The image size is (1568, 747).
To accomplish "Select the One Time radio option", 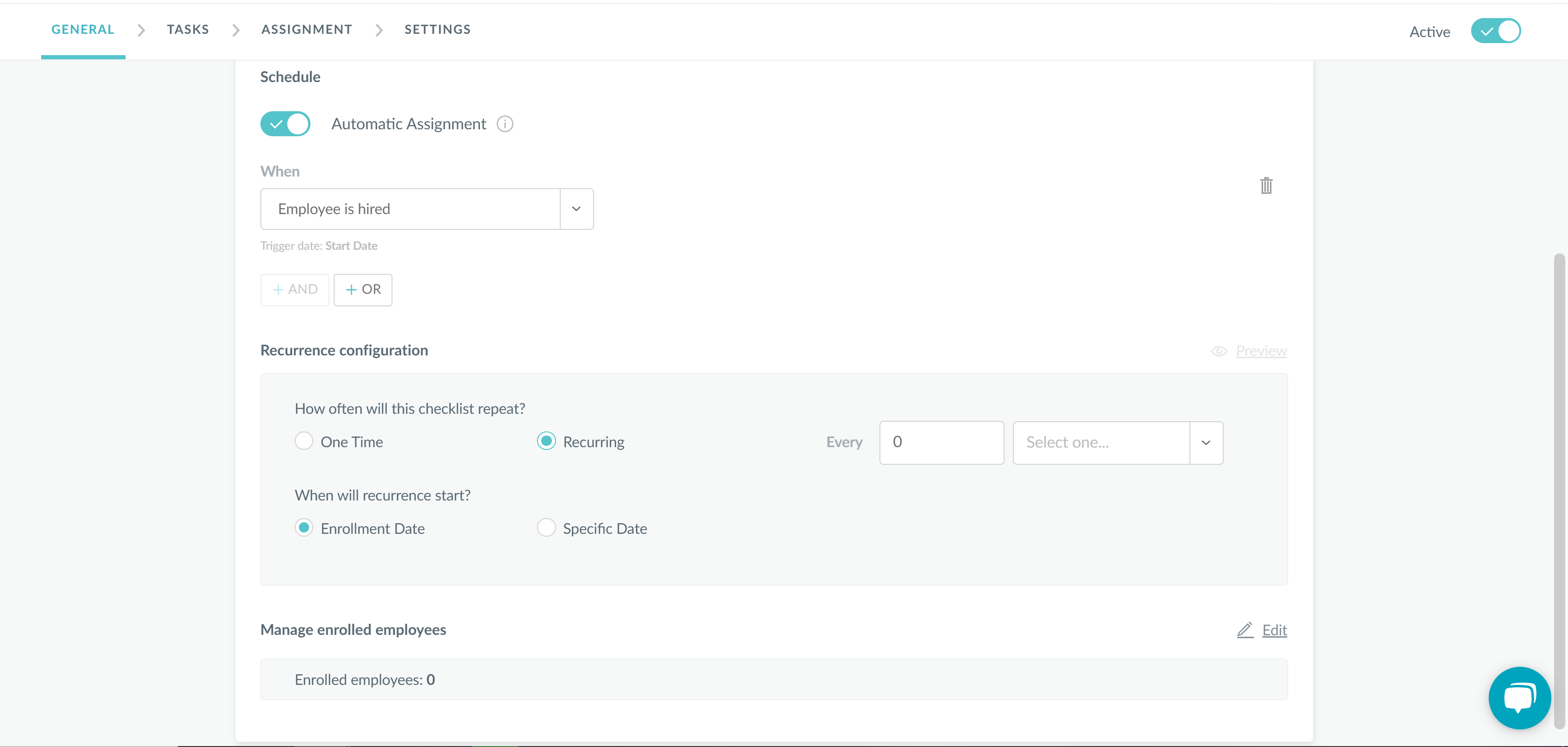I will coord(304,441).
